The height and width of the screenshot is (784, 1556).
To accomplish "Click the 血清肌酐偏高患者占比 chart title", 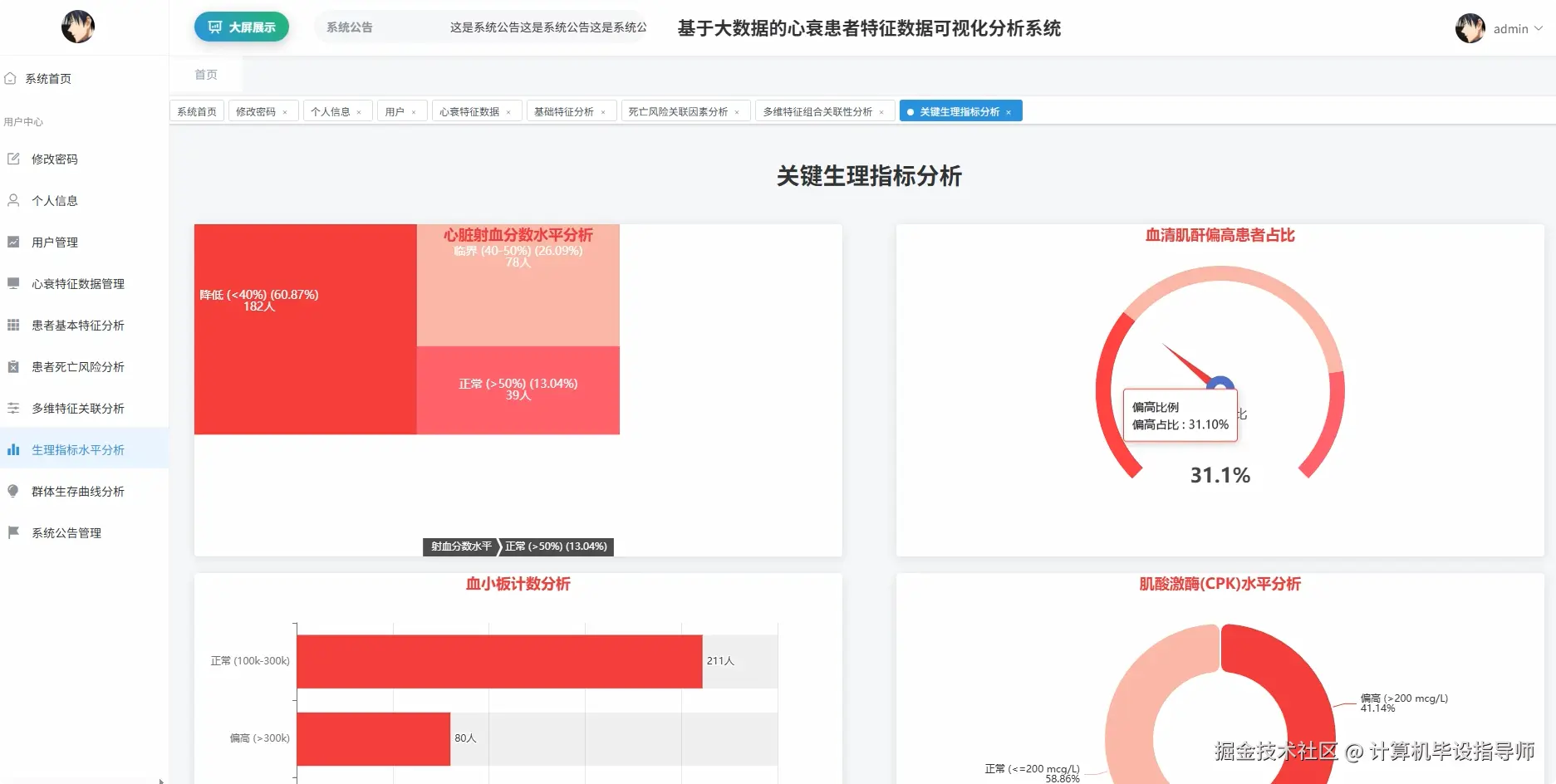I will point(1220,235).
